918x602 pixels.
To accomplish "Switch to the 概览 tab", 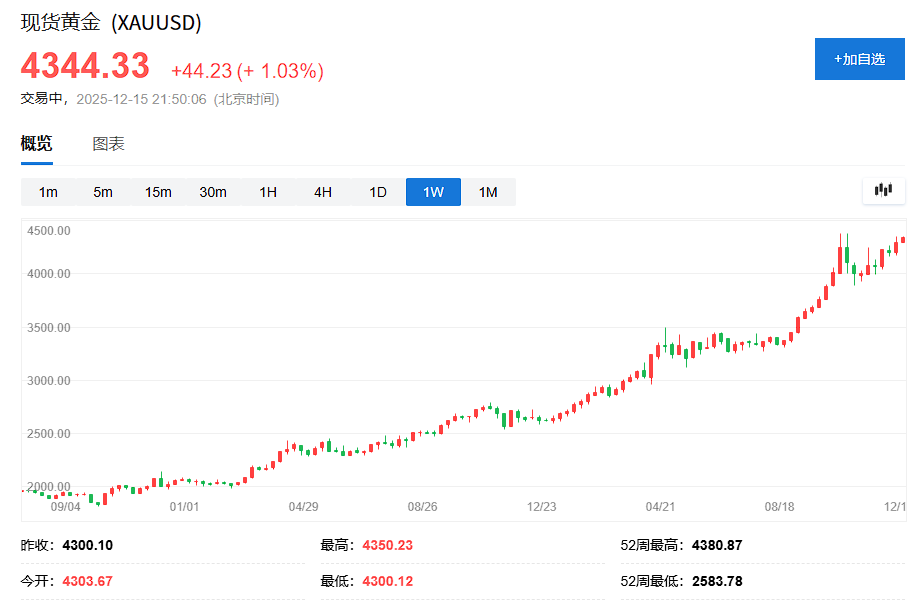I will tap(36, 143).
